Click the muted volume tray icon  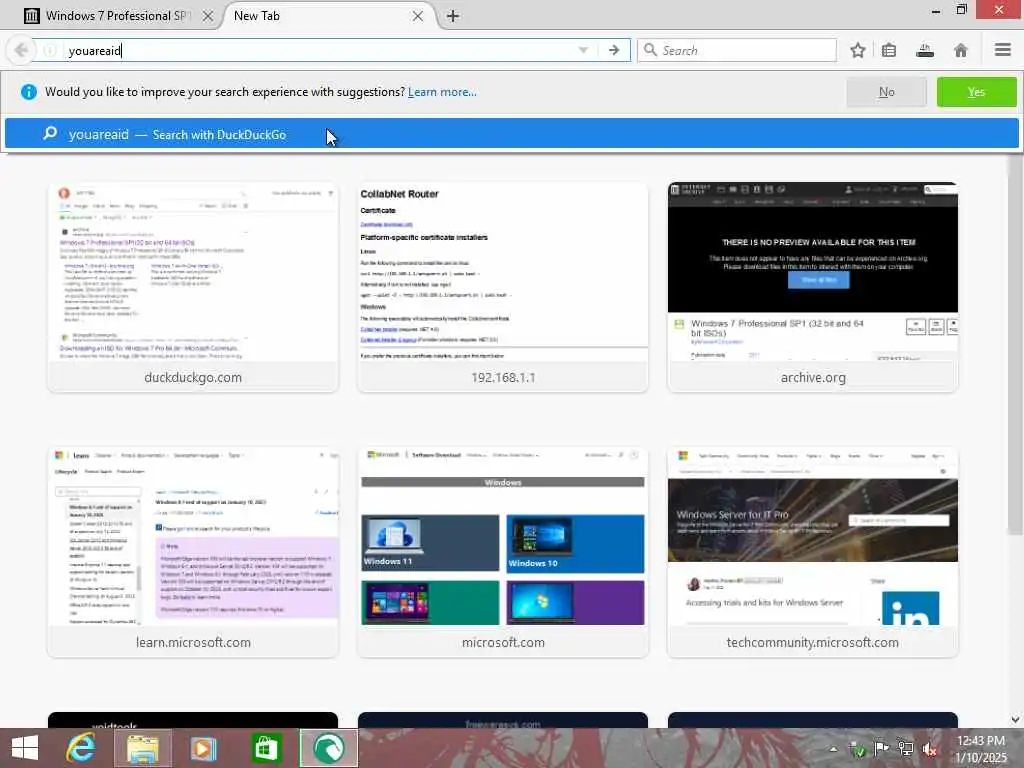click(x=929, y=749)
